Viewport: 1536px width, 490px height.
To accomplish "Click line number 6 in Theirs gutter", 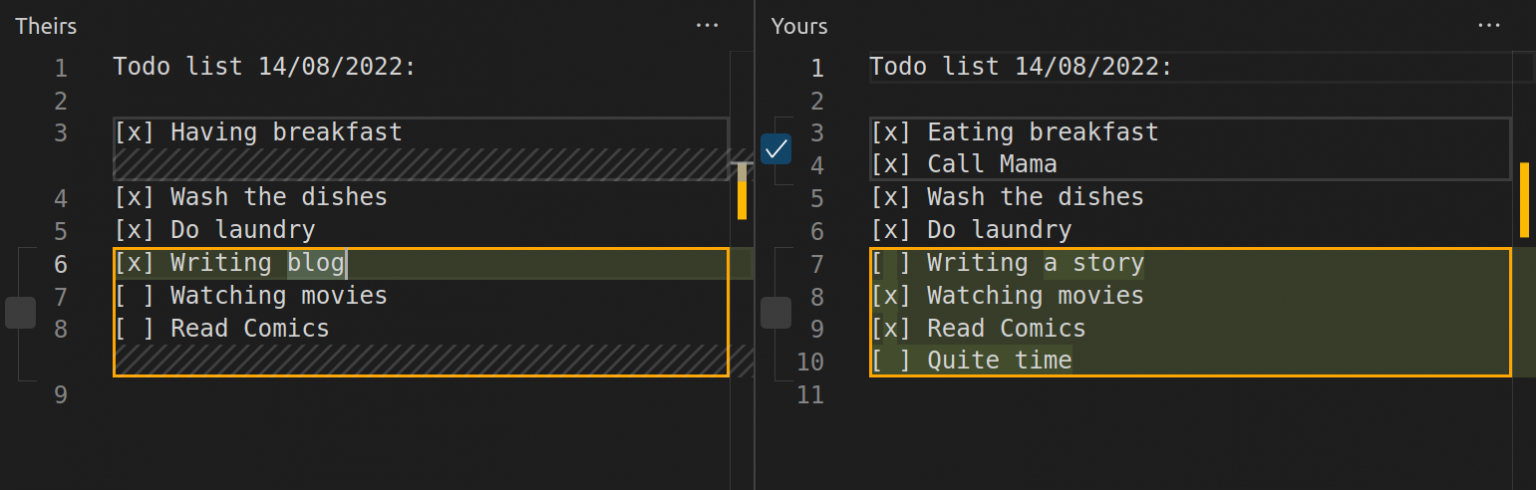I will tap(61, 264).
